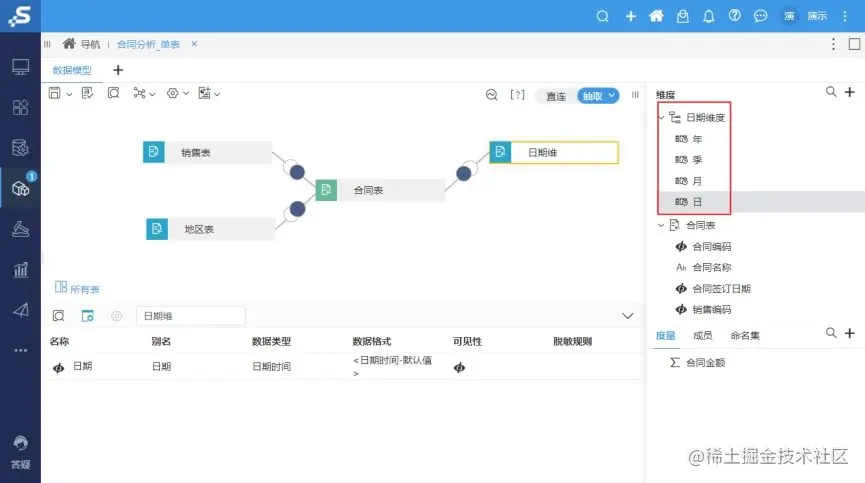Open the search icon in top bar
The width and height of the screenshot is (865, 483).
[x=602, y=16]
